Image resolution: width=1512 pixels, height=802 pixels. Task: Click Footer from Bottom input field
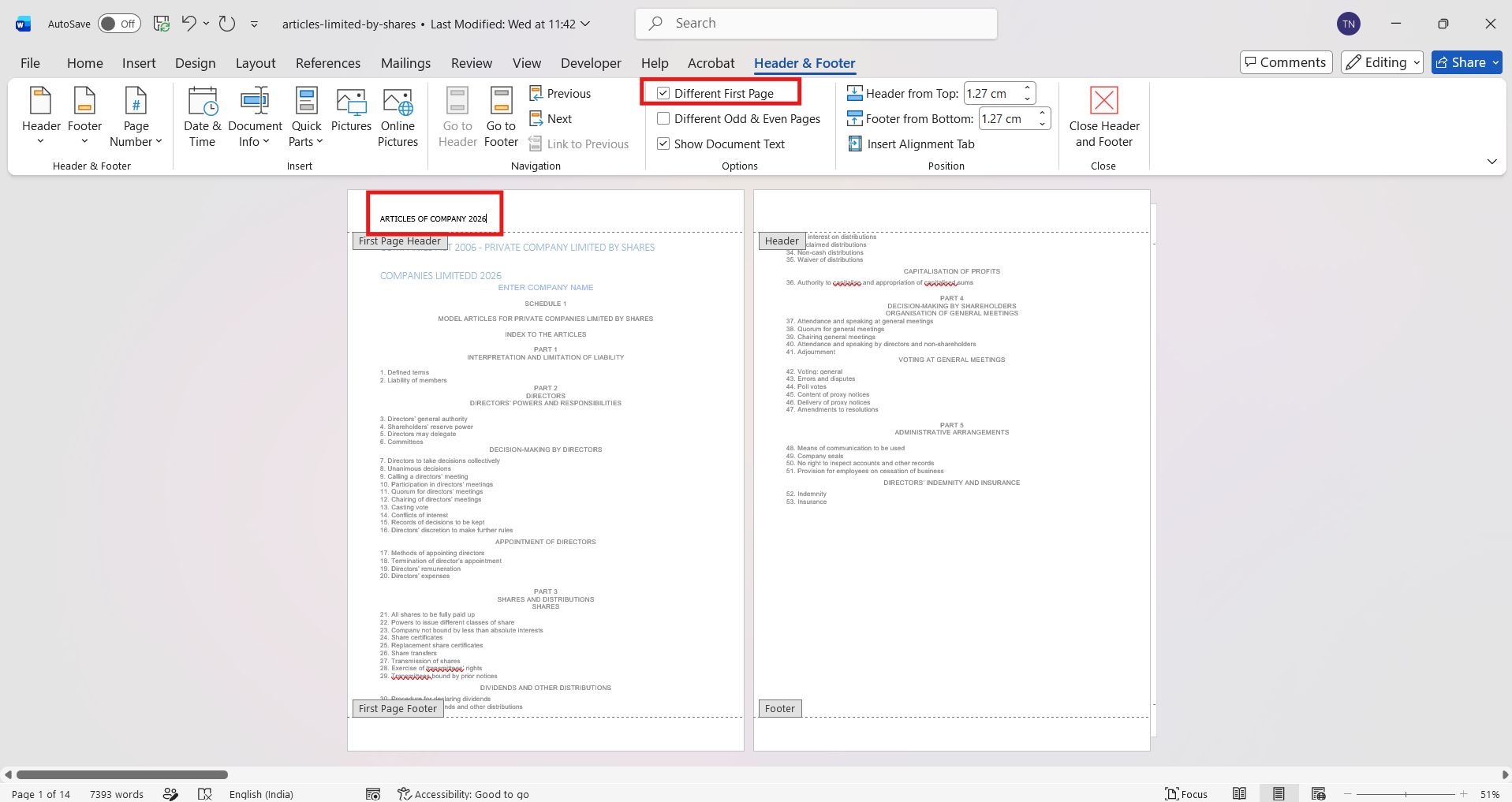(1007, 118)
